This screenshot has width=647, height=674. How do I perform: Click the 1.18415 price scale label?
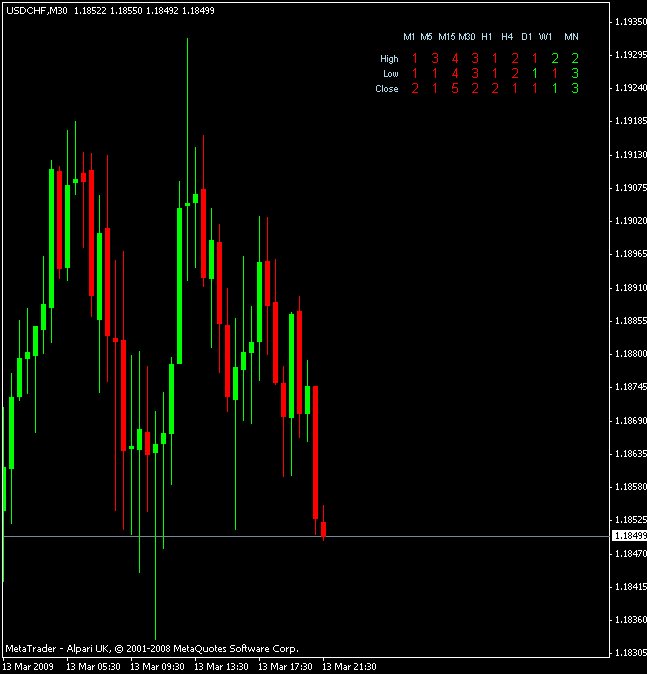631,586
